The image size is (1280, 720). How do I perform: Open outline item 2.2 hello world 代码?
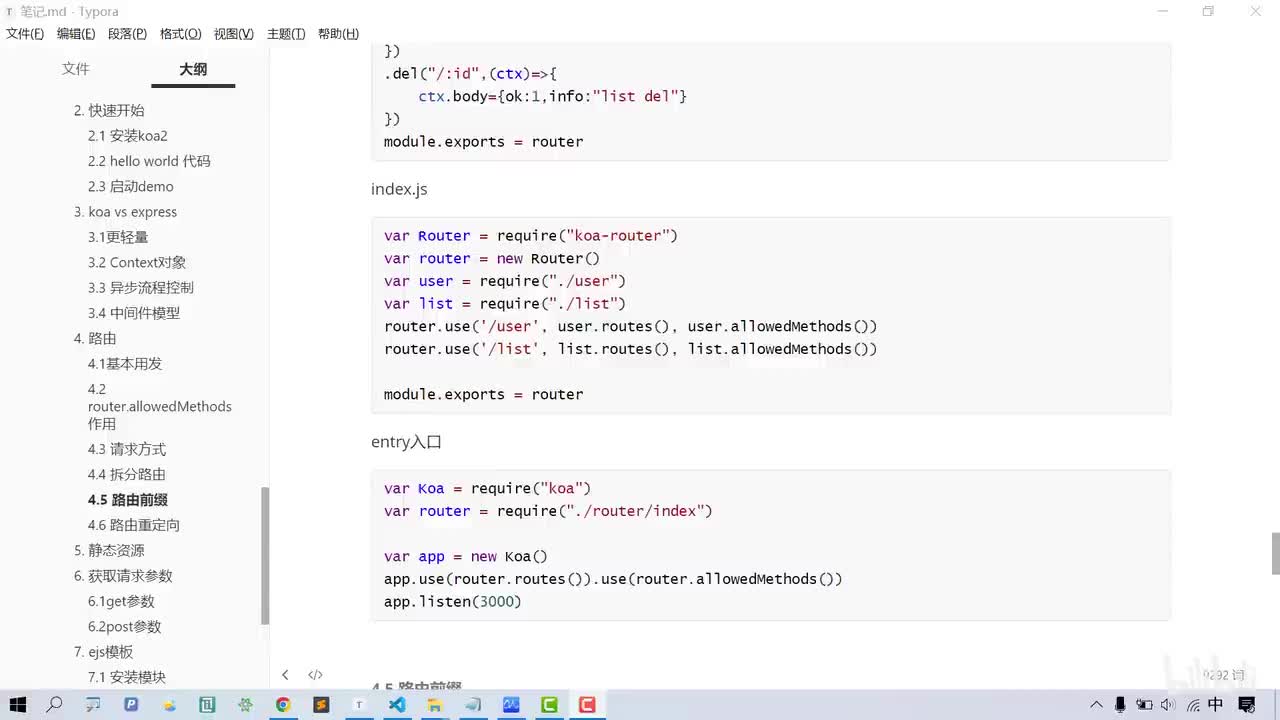(149, 161)
